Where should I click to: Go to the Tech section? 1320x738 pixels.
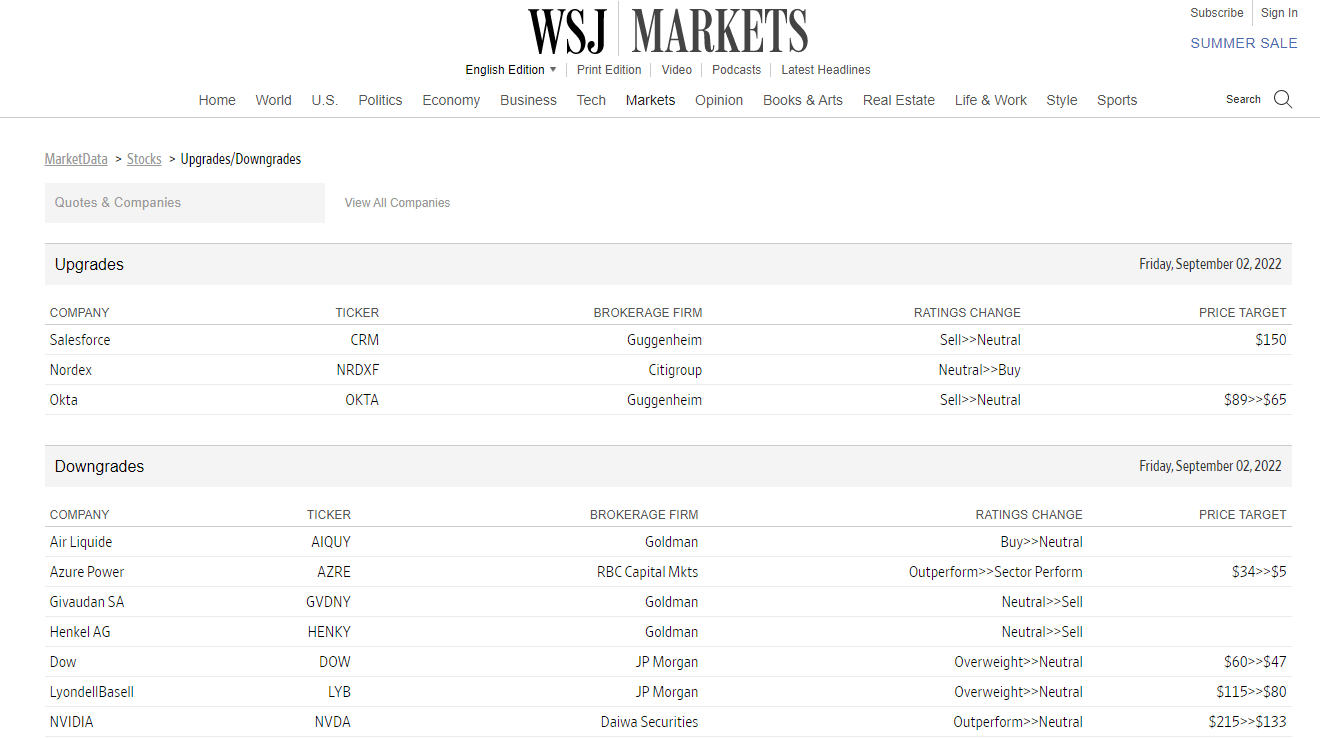point(591,100)
